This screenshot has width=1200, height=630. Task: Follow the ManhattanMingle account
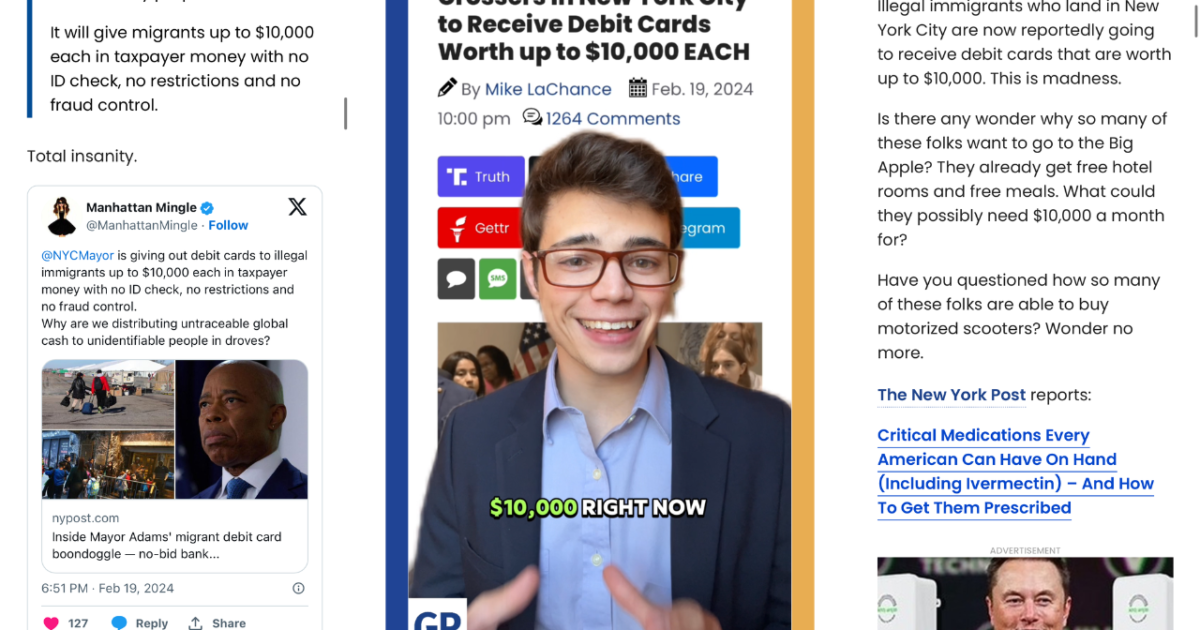[228, 225]
